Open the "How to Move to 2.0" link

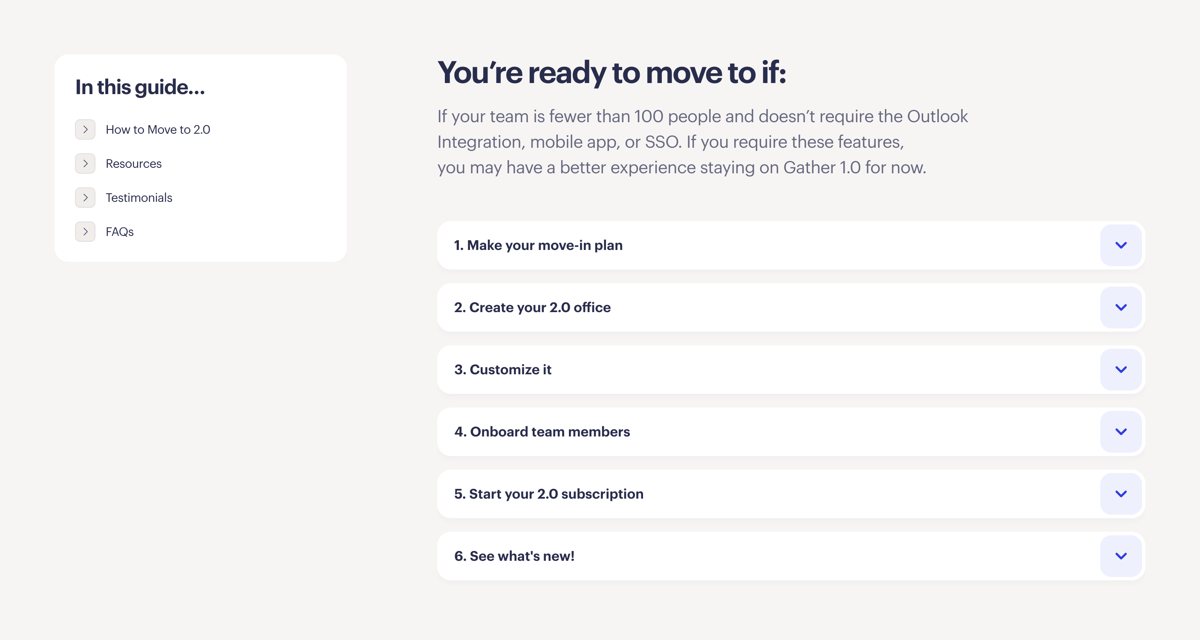coord(158,129)
